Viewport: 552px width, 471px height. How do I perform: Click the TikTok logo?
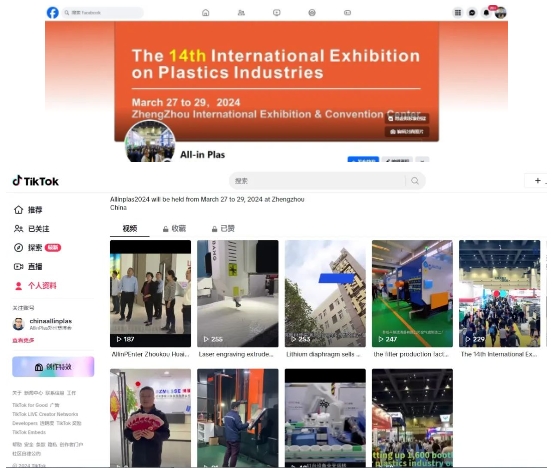pyautogui.click(x=36, y=181)
